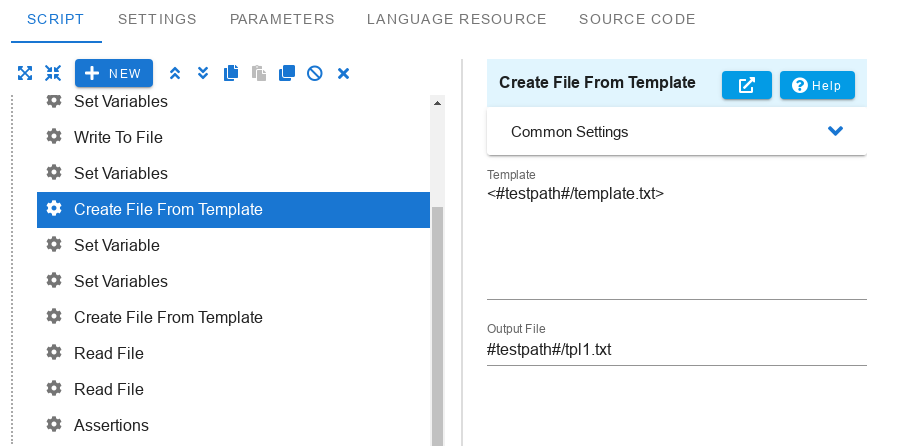Open the SOURCE CODE tab
The image size is (899, 446).
coord(637,19)
